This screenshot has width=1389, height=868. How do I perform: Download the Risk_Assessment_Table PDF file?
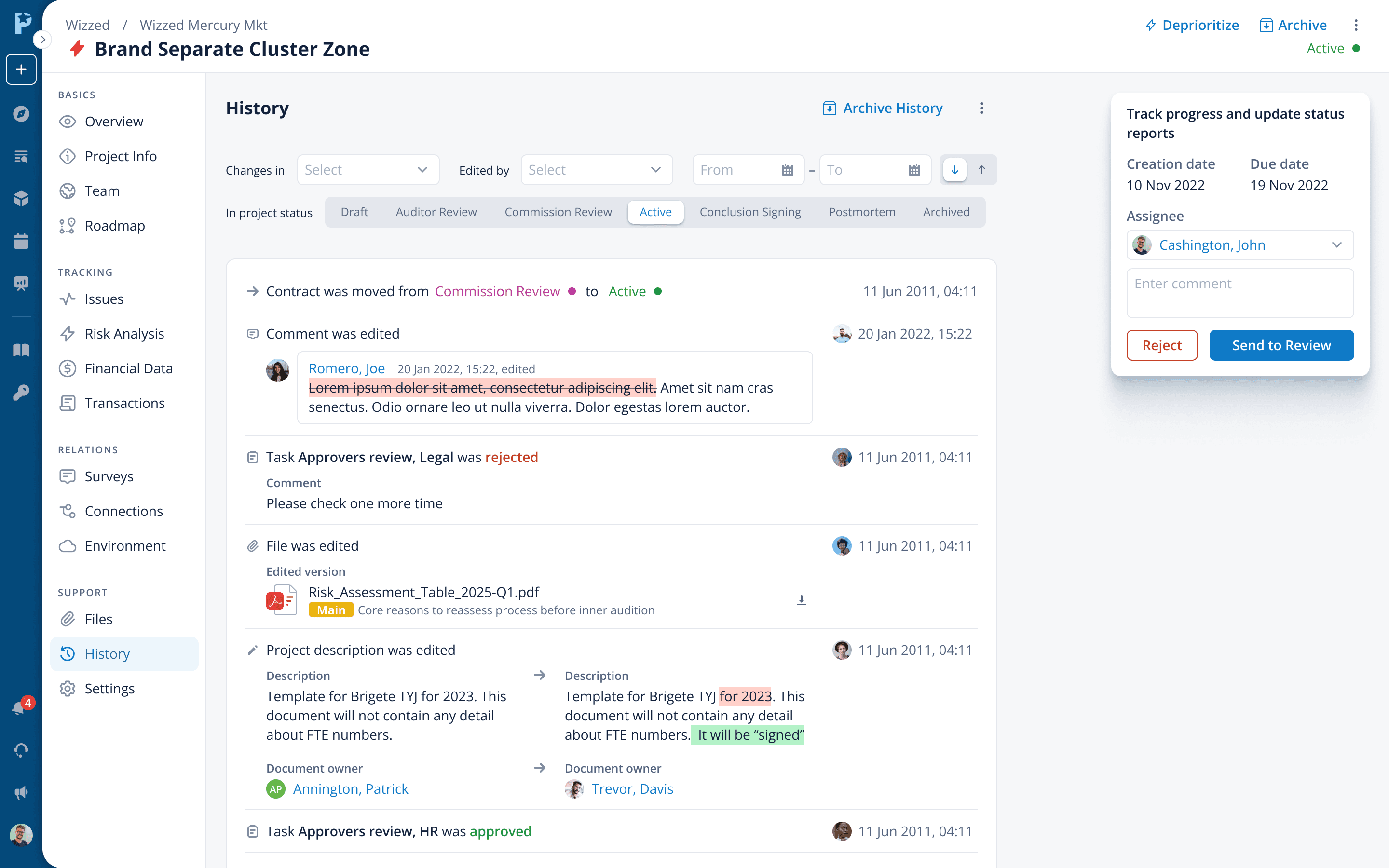tap(801, 600)
